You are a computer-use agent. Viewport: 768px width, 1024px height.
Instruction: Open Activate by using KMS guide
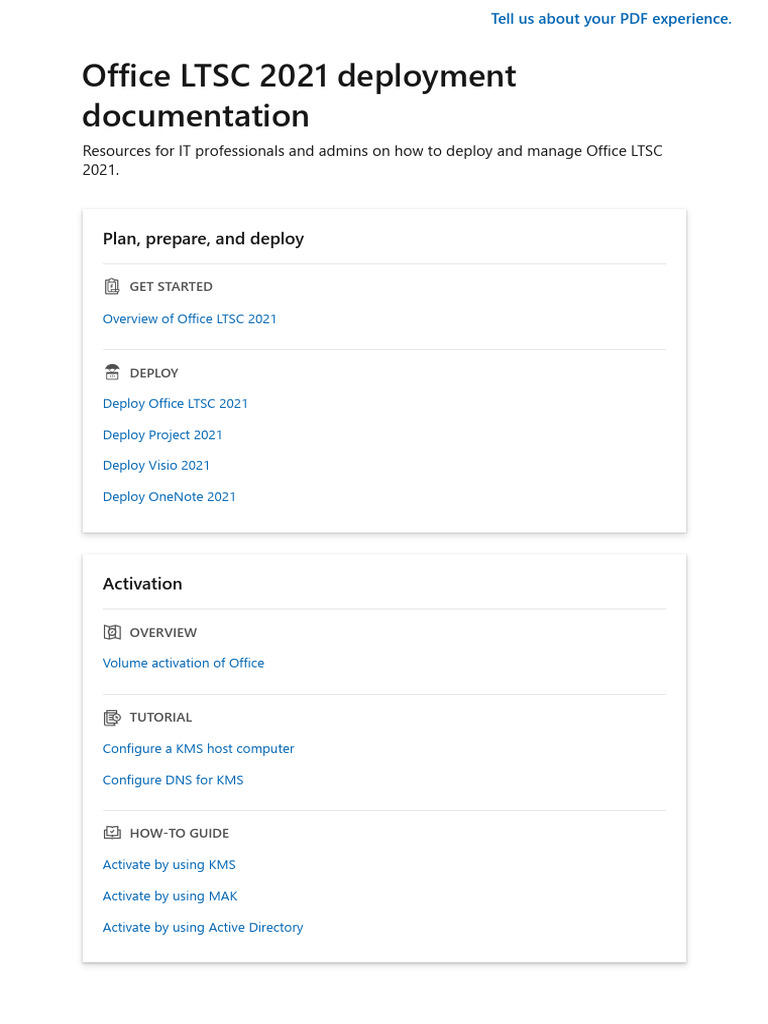[169, 865]
